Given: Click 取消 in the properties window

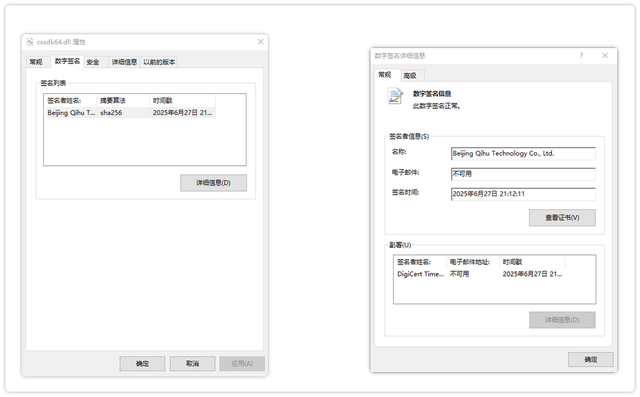Looking at the screenshot, I should click(x=192, y=364).
